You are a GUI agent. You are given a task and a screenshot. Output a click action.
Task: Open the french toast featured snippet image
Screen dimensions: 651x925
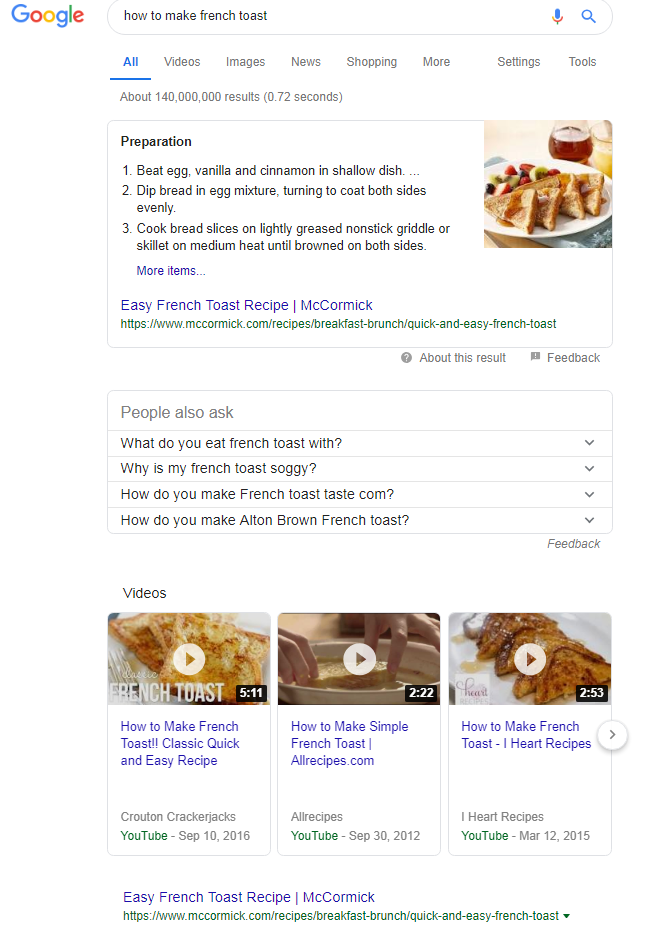(548, 185)
